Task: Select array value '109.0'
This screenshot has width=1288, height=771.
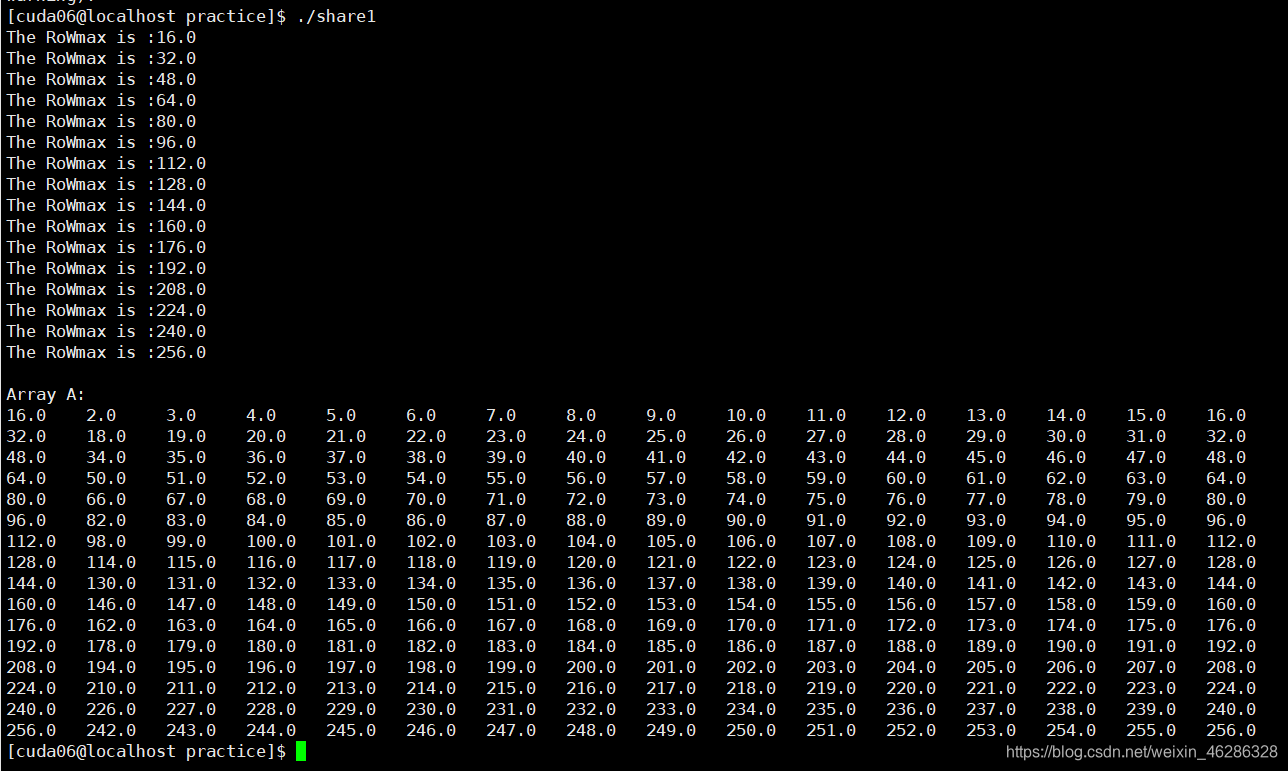Action: pos(991,542)
